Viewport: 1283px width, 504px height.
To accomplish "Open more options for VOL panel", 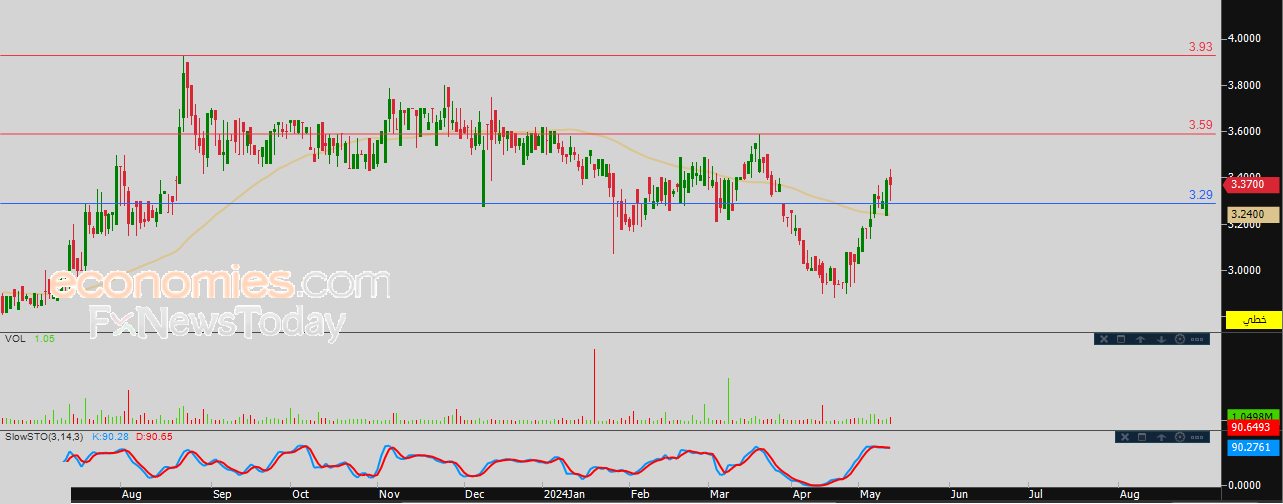I will point(1198,339).
